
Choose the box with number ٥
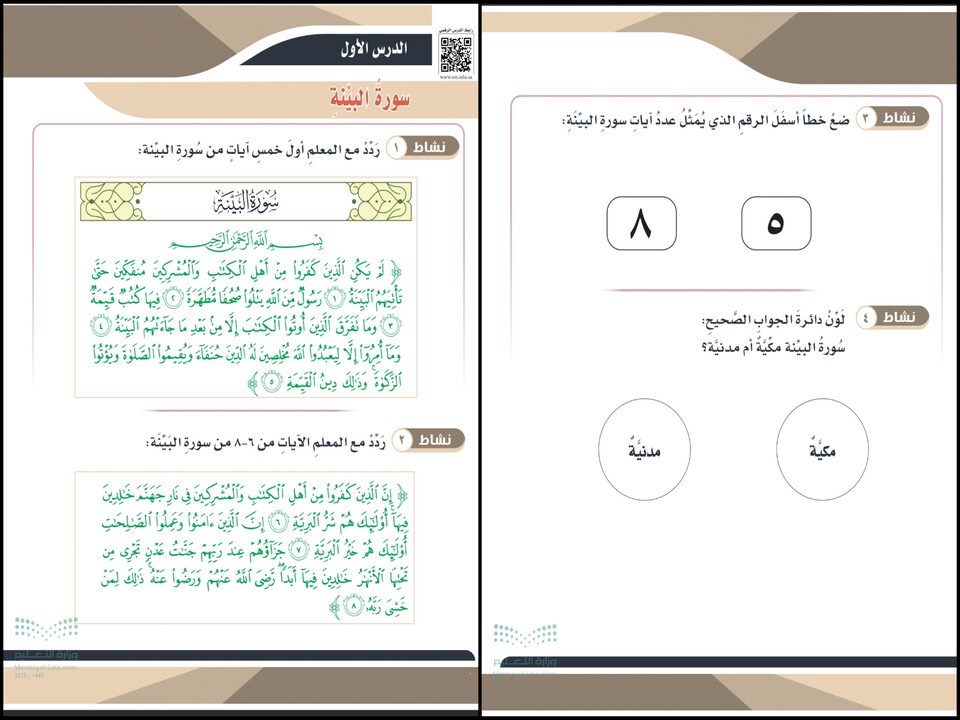click(x=776, y=223)
